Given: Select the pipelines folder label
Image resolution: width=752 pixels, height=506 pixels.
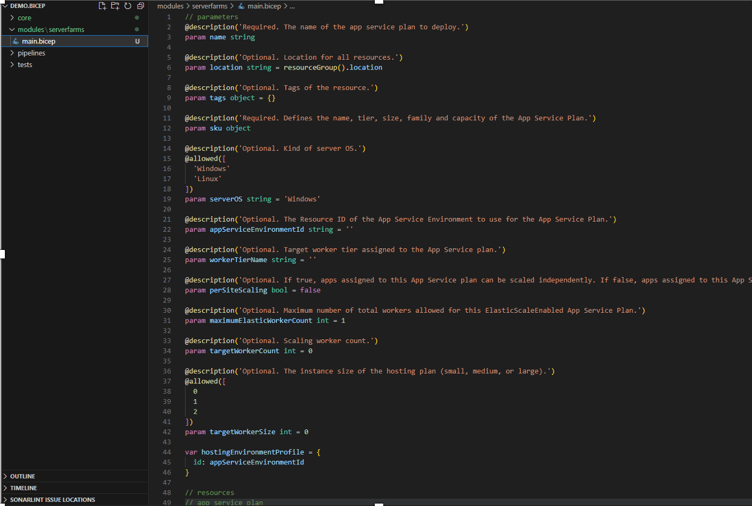Looking at the screenshot, I should pos(31,53).
